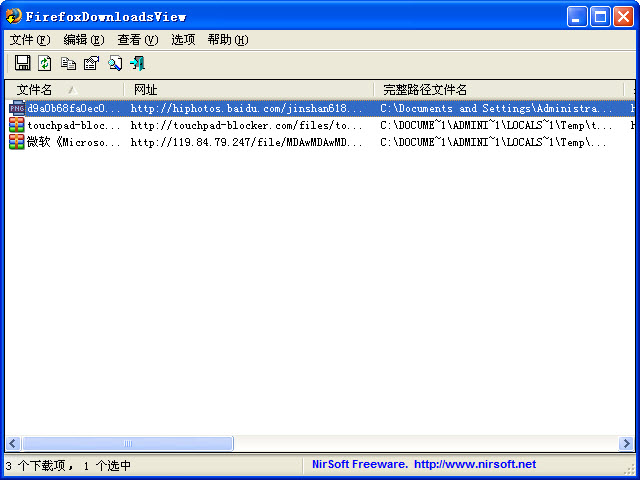Viewport: 640px width, 480px height.
Task: Click the horizontal scrollbar left arrow
Action: 13,443
